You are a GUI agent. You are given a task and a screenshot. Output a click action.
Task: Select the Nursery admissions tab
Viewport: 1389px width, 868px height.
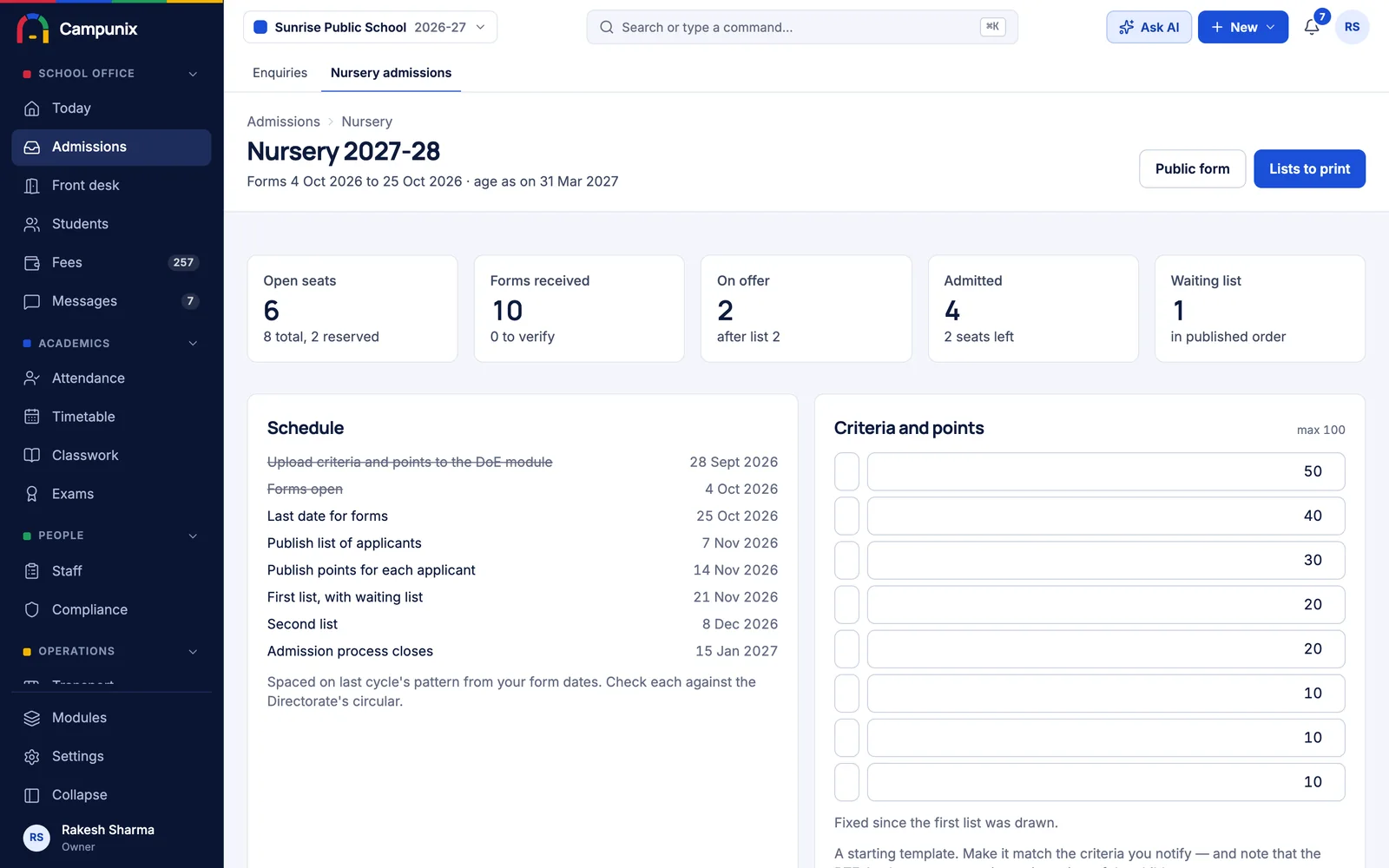pyautogui.click(x=391, y=73)
